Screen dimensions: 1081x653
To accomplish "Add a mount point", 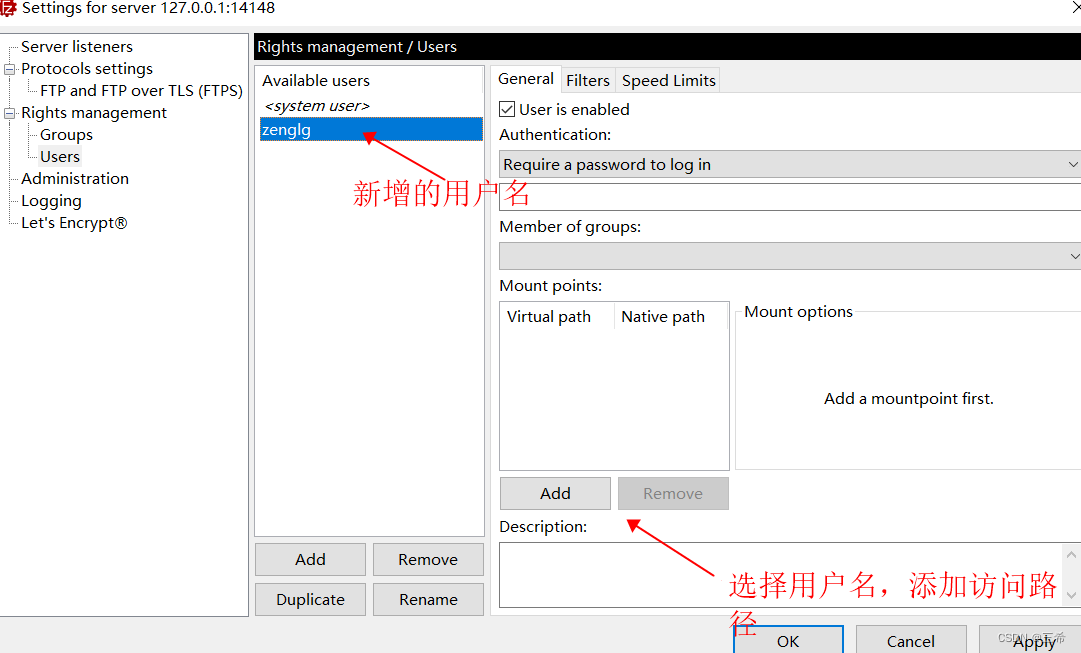I will (x=555, y=493).
